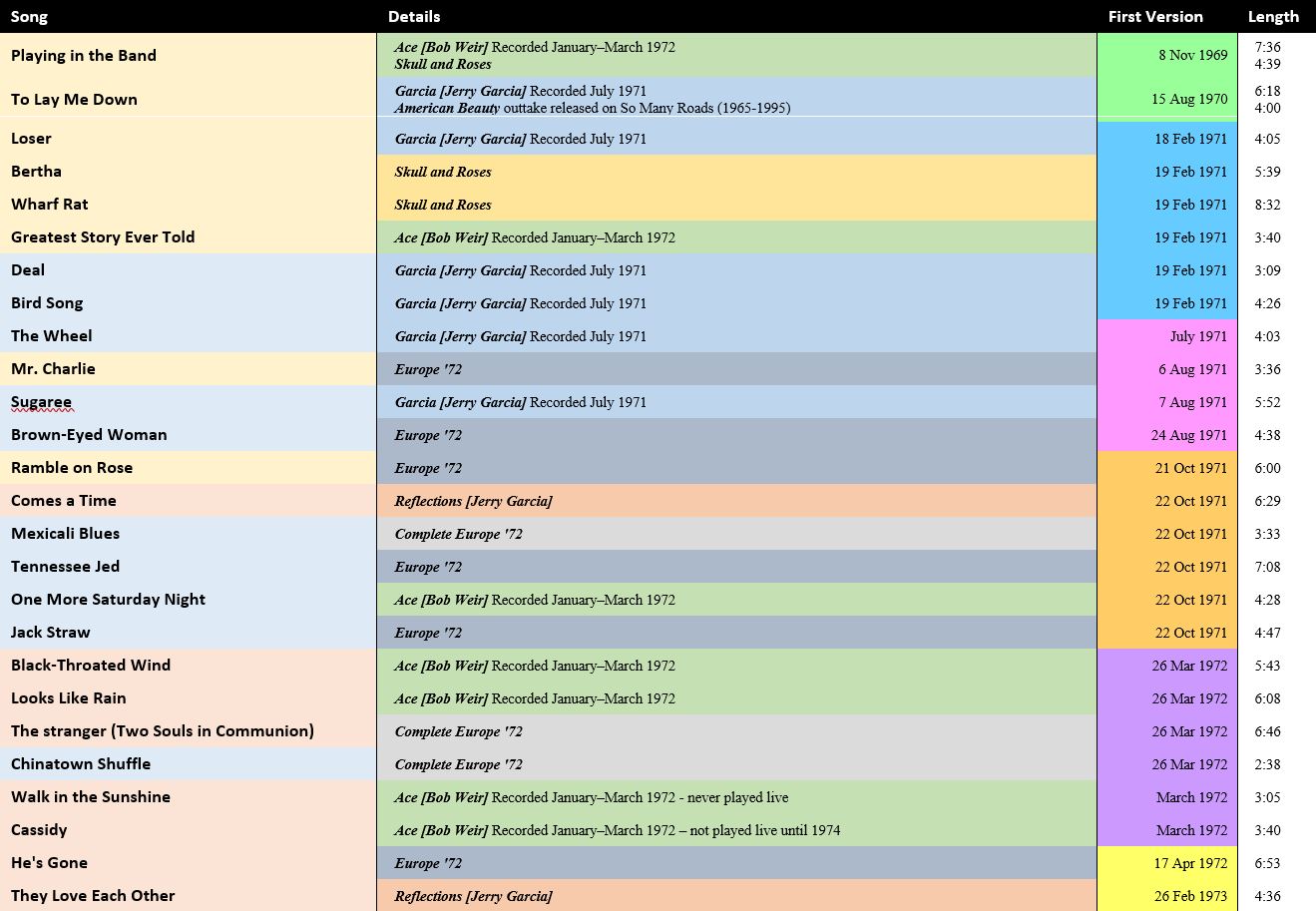Select the Greatest Story Ever Told cell
Viewport: 1316px width, 911px height.
[188, 236]
